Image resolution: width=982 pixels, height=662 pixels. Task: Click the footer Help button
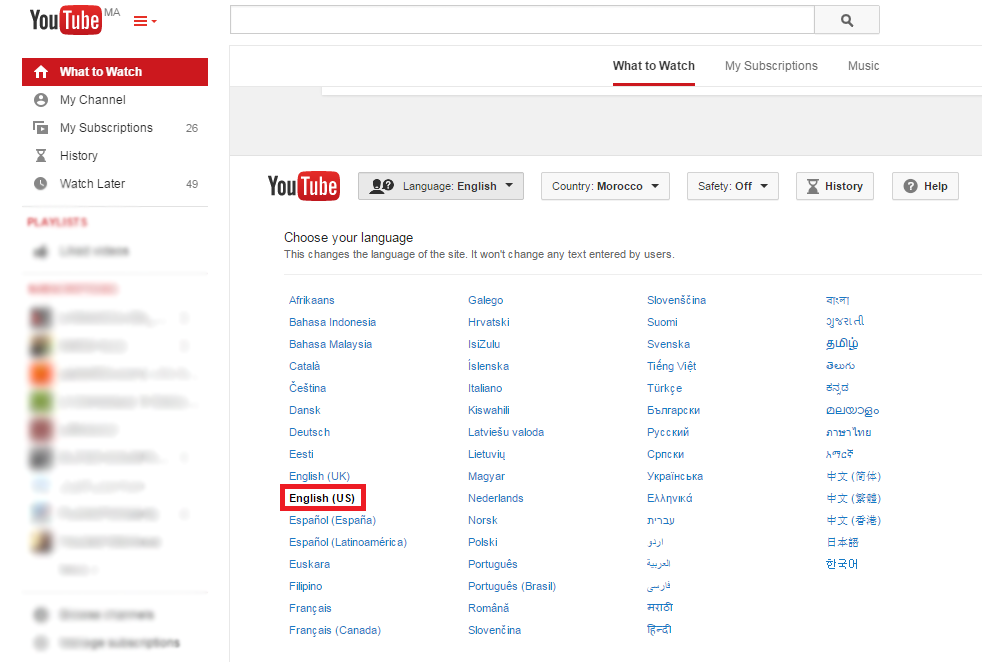point(925,186)
